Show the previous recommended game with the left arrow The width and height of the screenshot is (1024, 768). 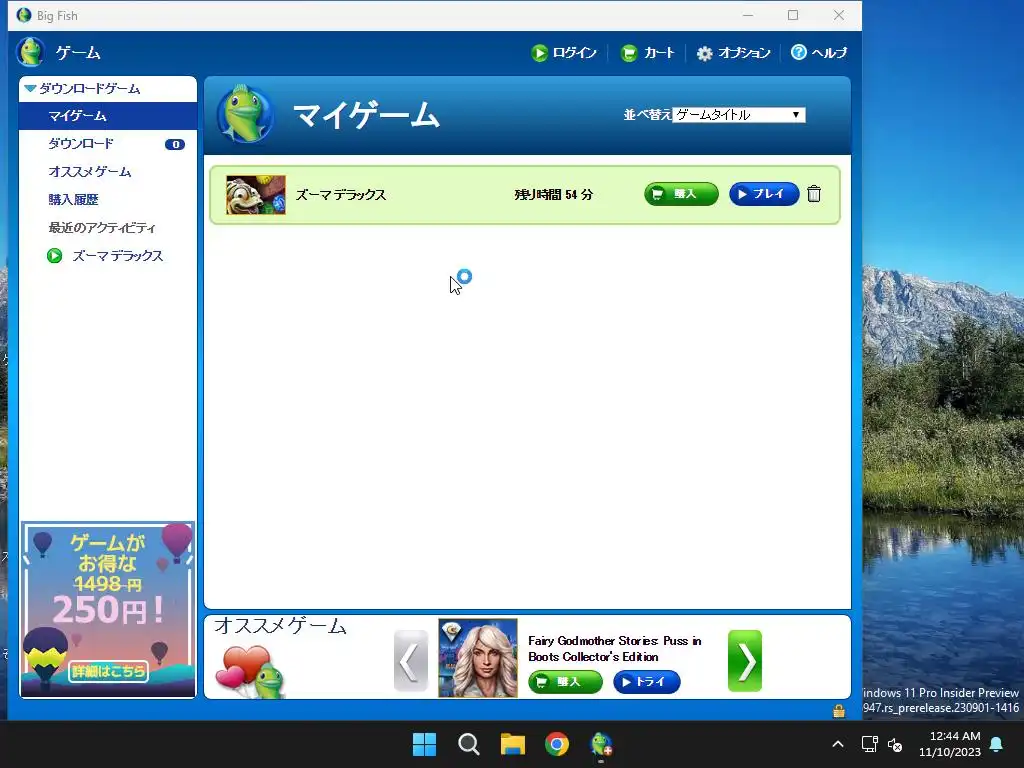411,661
